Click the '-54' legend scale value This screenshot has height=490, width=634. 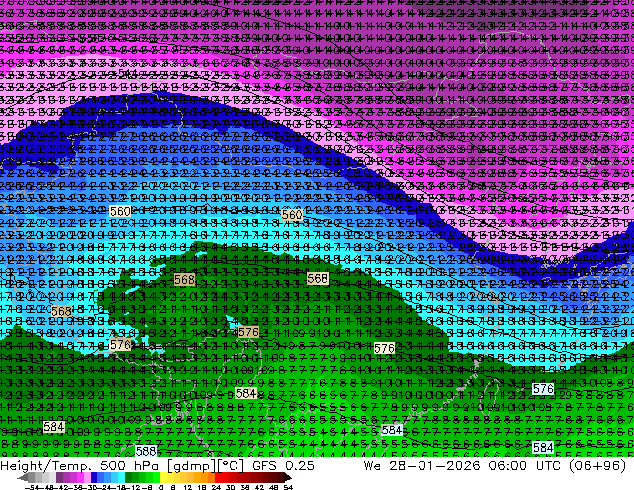(x=32, y=487)
